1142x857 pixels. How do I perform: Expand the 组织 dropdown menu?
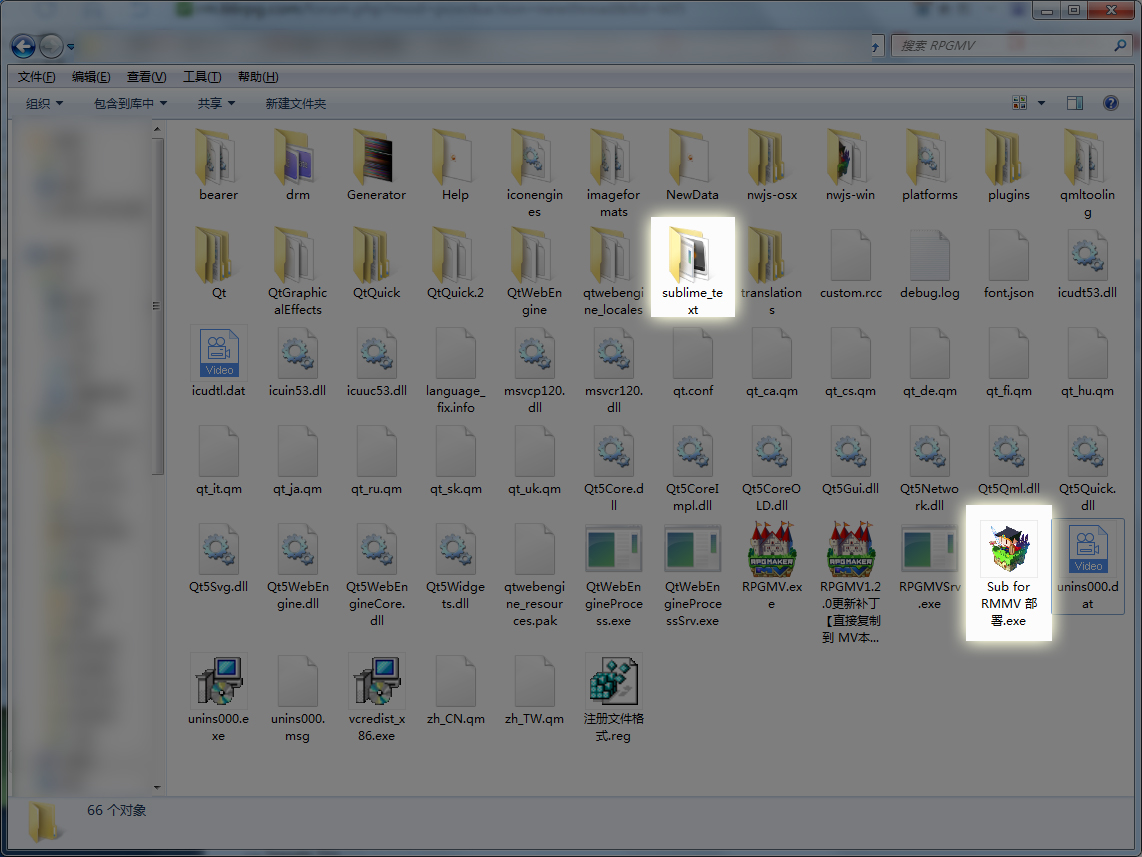coord(44,103)
